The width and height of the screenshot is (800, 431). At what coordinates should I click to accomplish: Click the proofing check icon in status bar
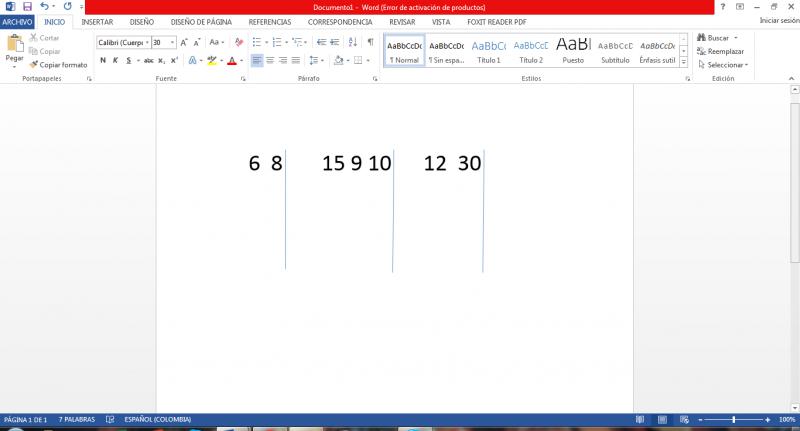[x=110, y=419]
